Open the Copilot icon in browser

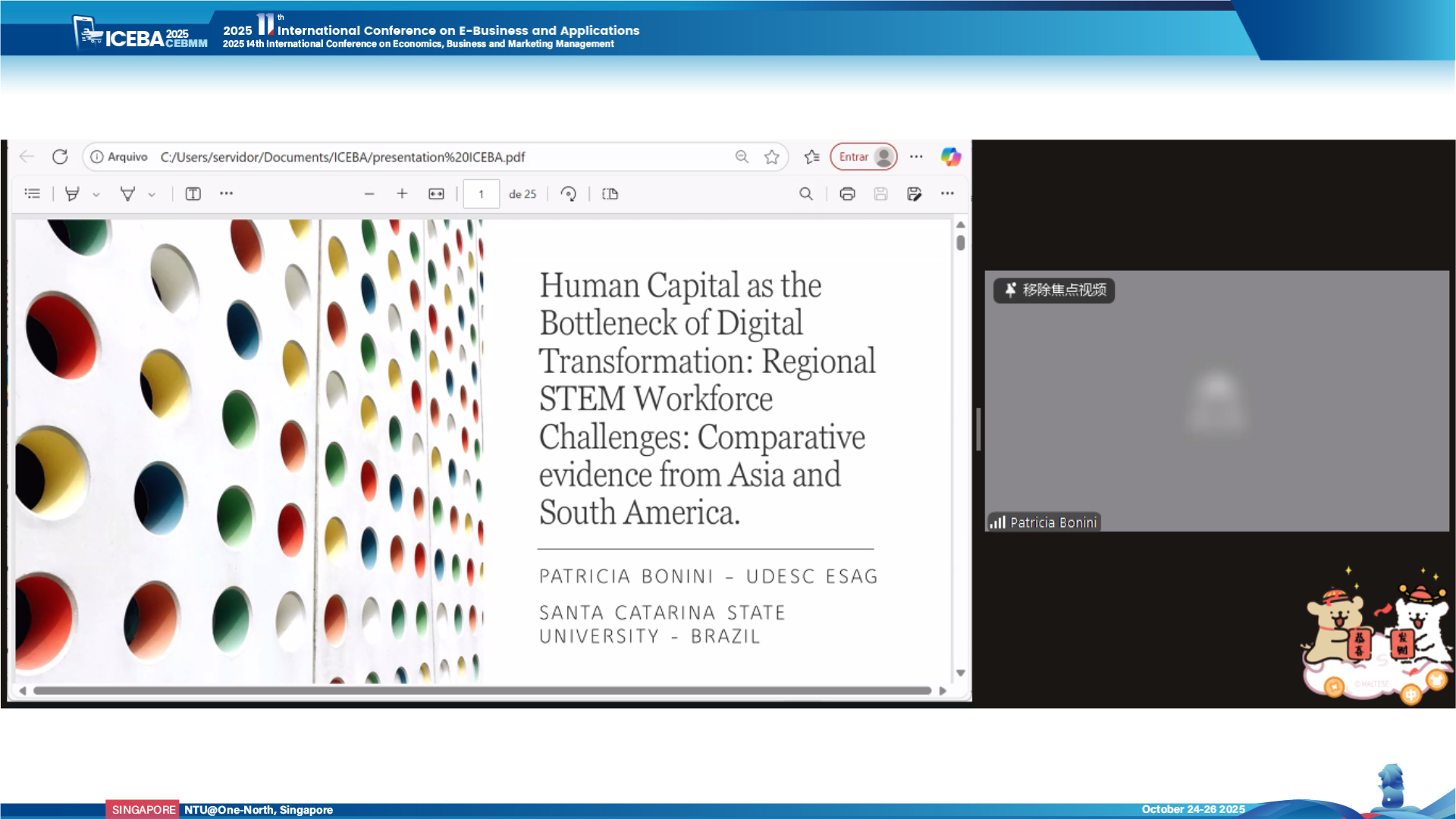[950, 157]
